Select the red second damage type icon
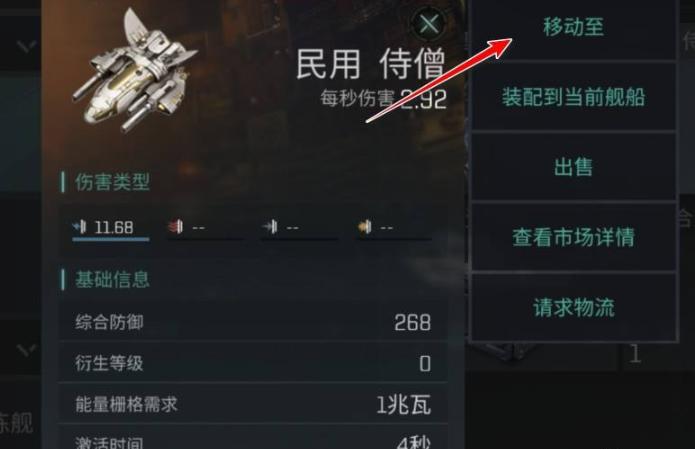The width and height of the screenshot is (695, 449). (x=175, y=227)
